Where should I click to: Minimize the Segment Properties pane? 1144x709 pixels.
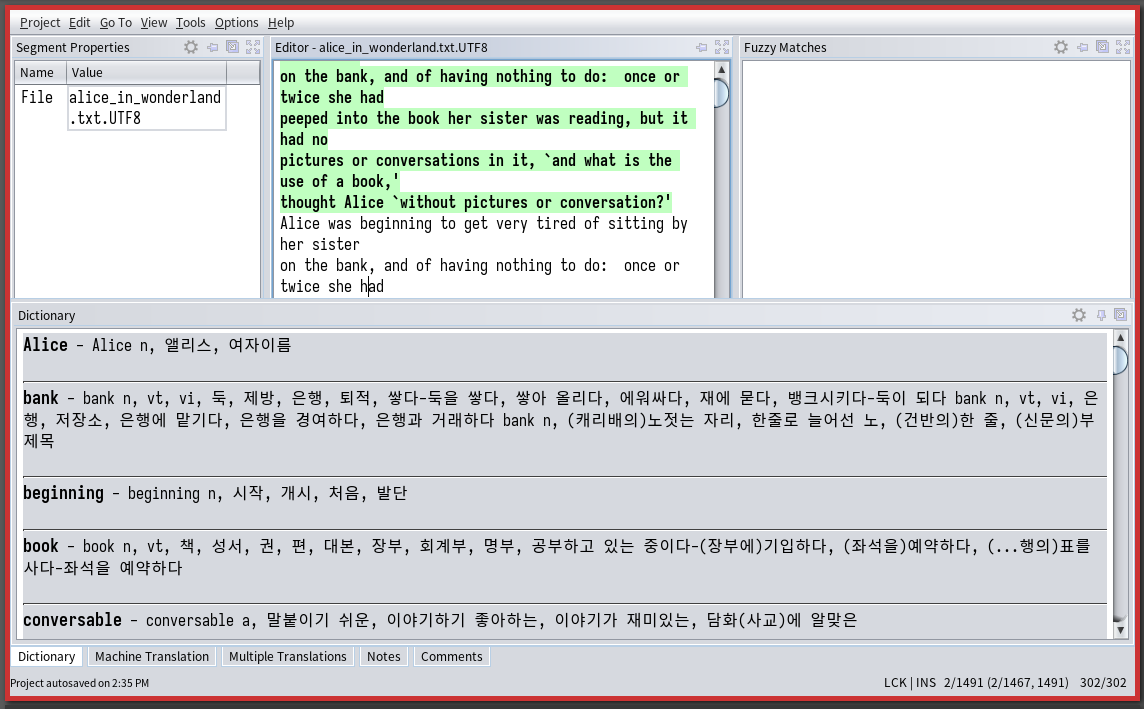213,47
